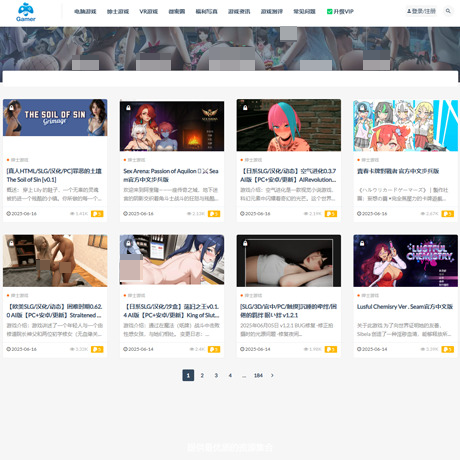Viewport: 460px width, 460px height.
Task: Click comment badge on The Soil of Sin card
Action: coord(97,214)
